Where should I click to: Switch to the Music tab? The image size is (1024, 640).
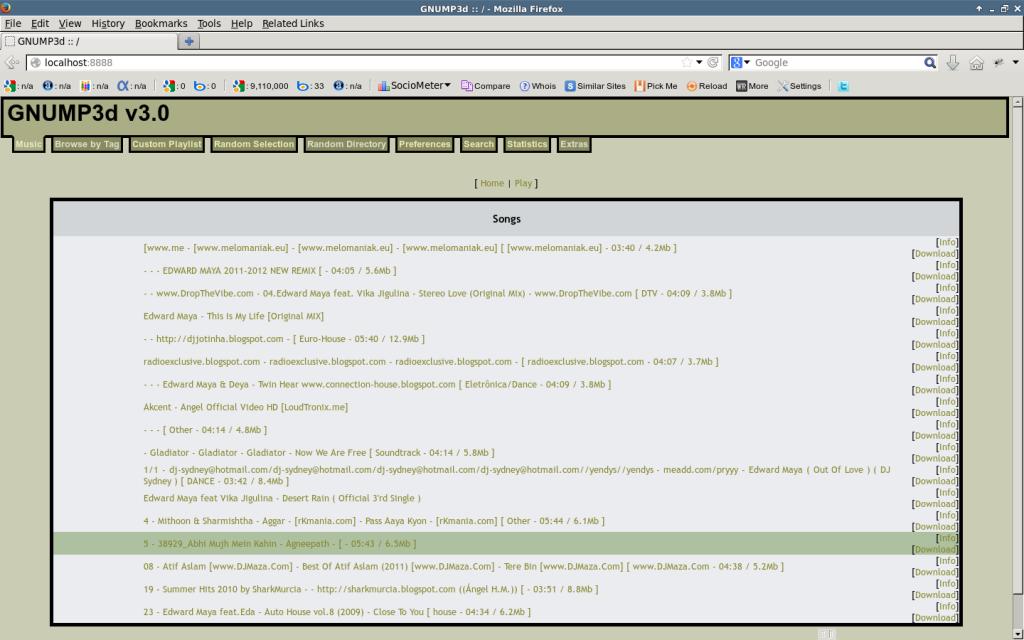29,144
